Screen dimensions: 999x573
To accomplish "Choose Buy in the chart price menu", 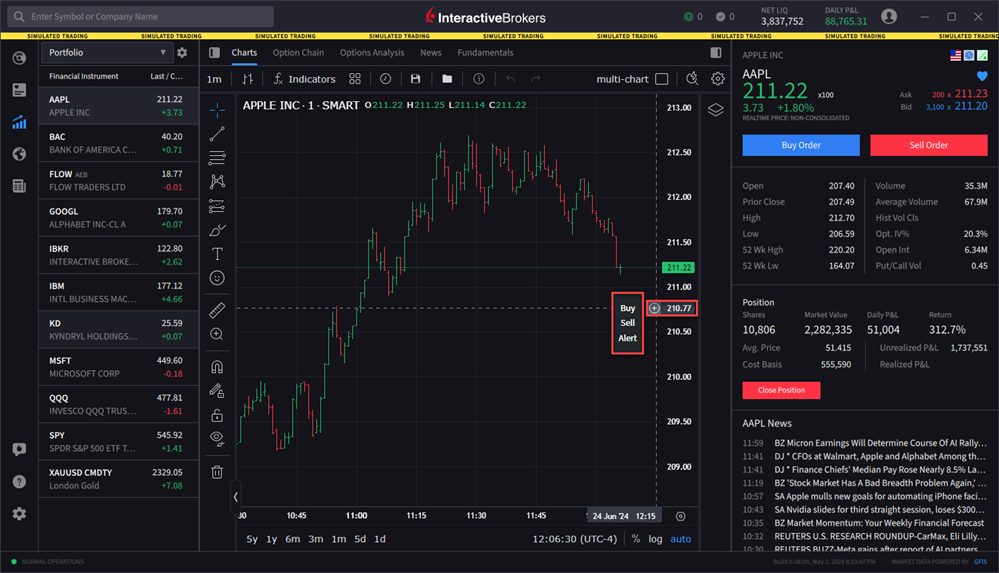I will [x=628, y=308].
